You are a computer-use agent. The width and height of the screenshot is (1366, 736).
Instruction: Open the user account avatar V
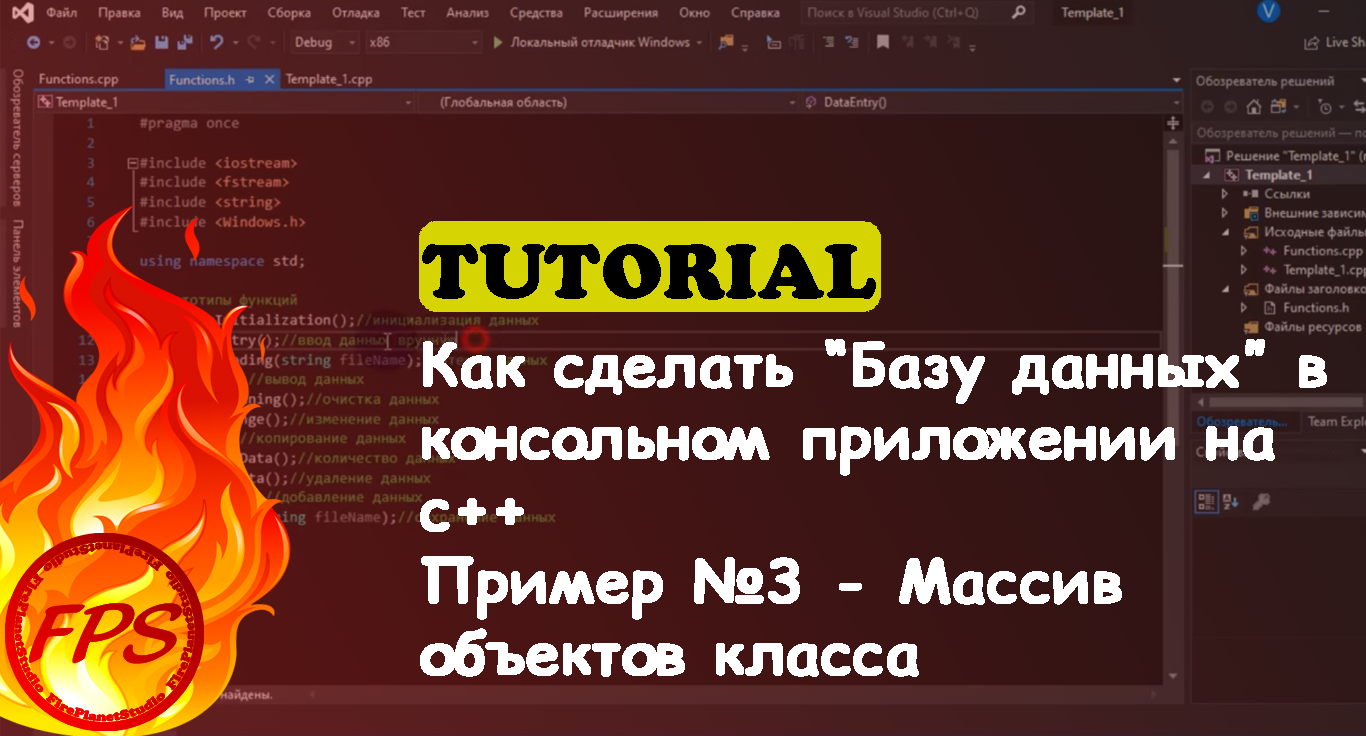point(1270,13)
